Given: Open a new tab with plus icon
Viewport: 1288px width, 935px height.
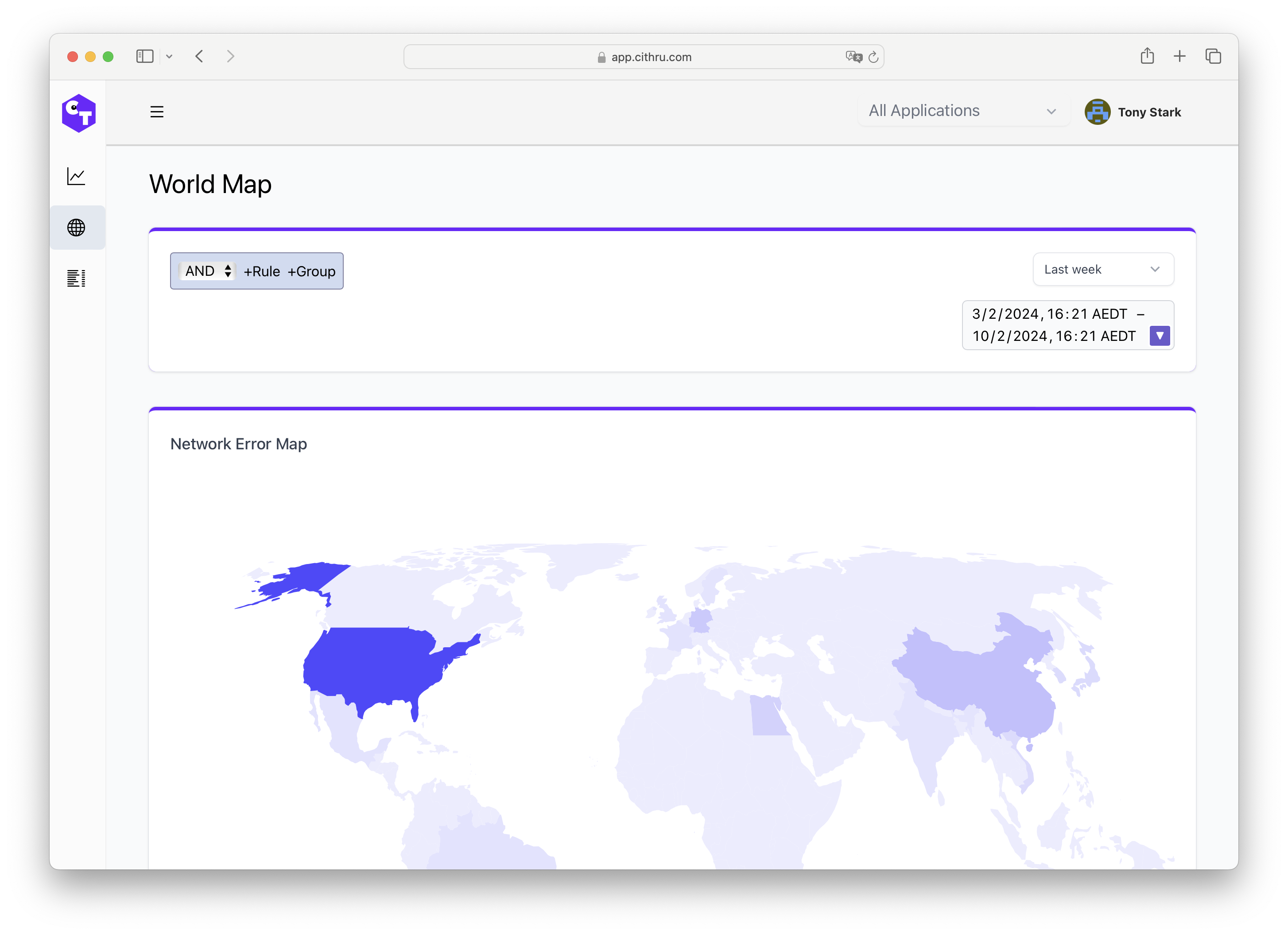Looking at the screenshot, I should [1179, 56].
